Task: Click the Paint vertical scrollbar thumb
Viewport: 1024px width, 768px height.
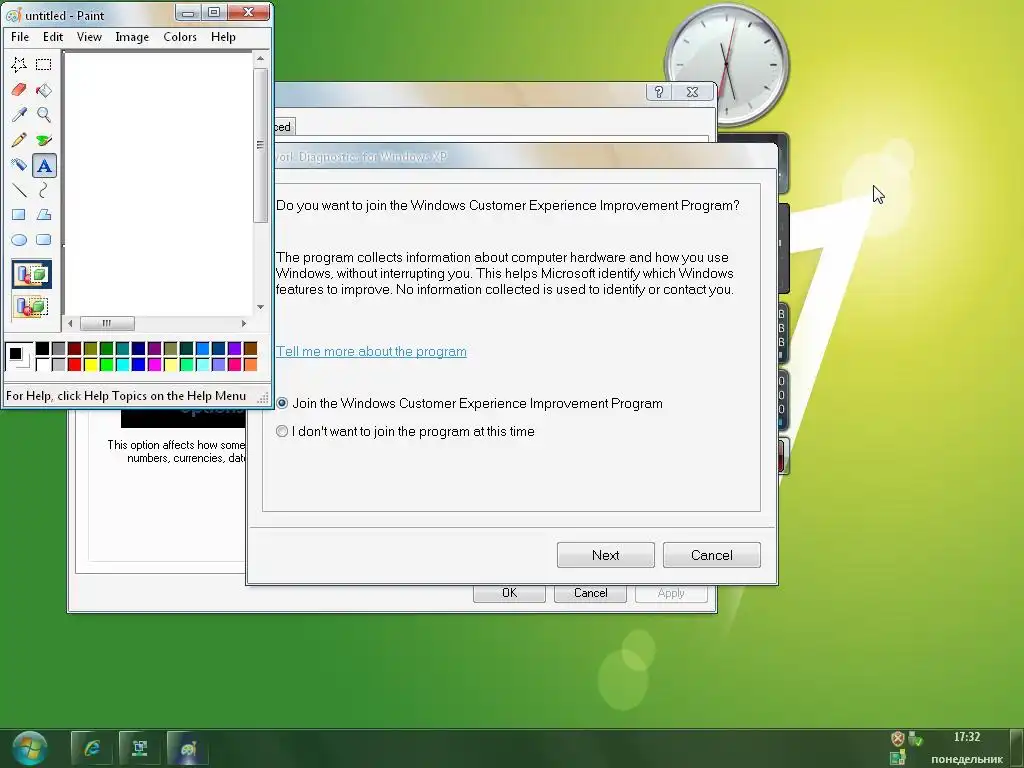Action: pos(261,145)
